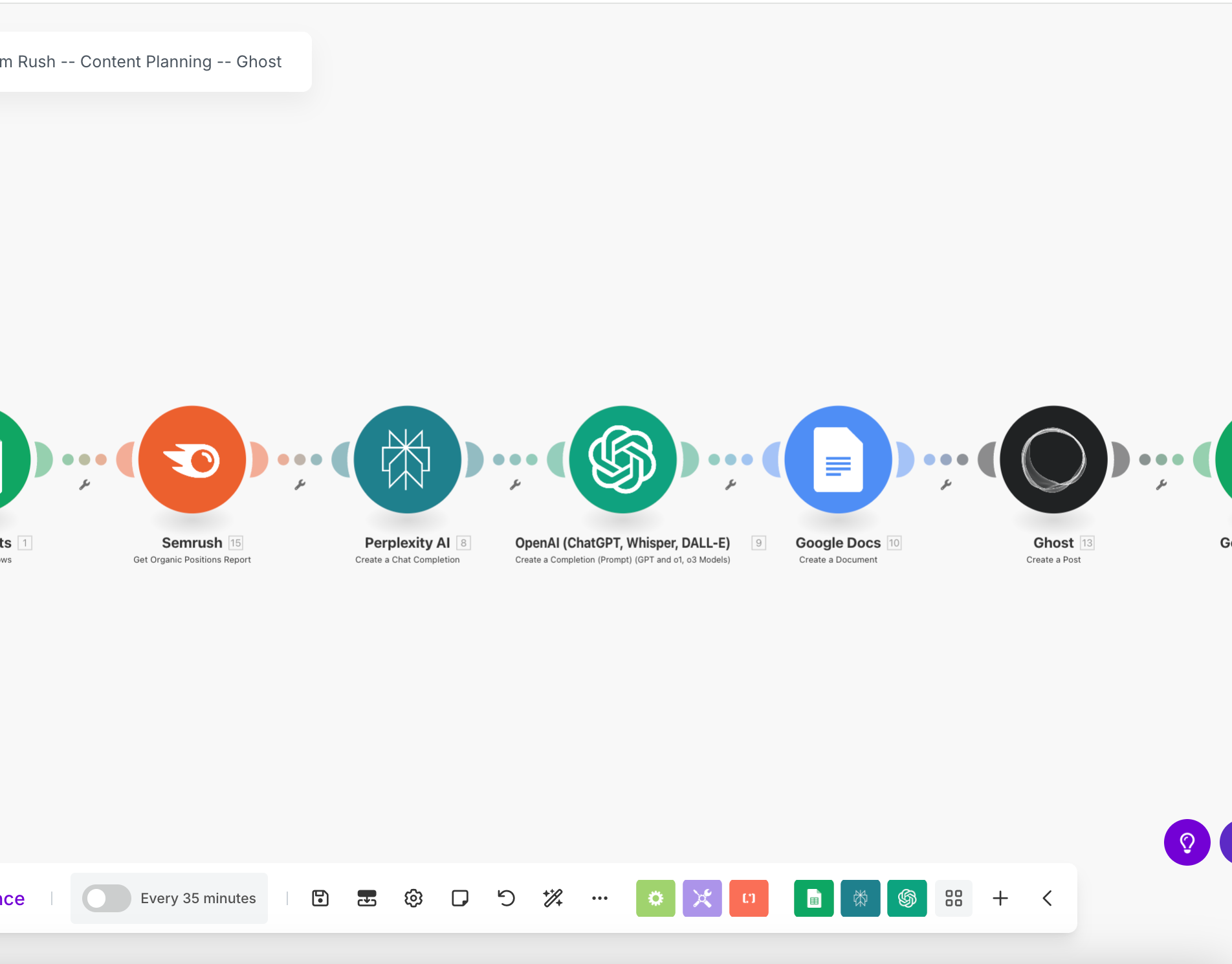This screenshot has width=1232, height=964.
Task: Open the purple lightbulb help button
Action: (1187, 842)
